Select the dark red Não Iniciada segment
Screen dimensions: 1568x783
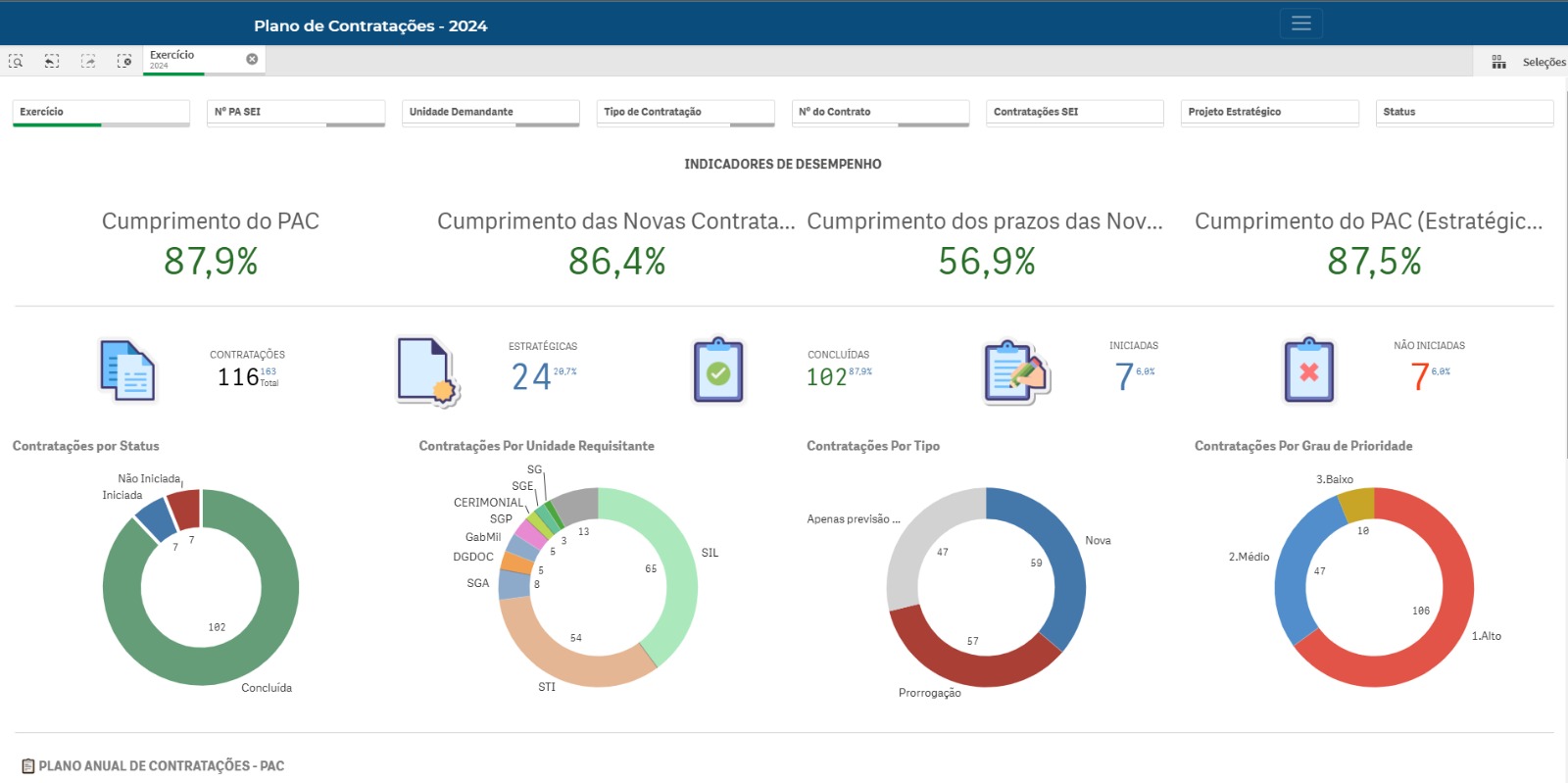[185, 507]
